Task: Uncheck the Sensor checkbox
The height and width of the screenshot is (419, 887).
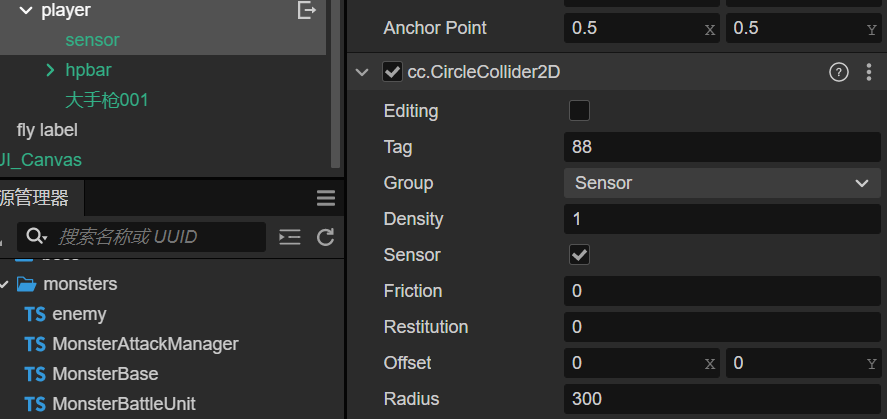Action: [x=579, y=255]
